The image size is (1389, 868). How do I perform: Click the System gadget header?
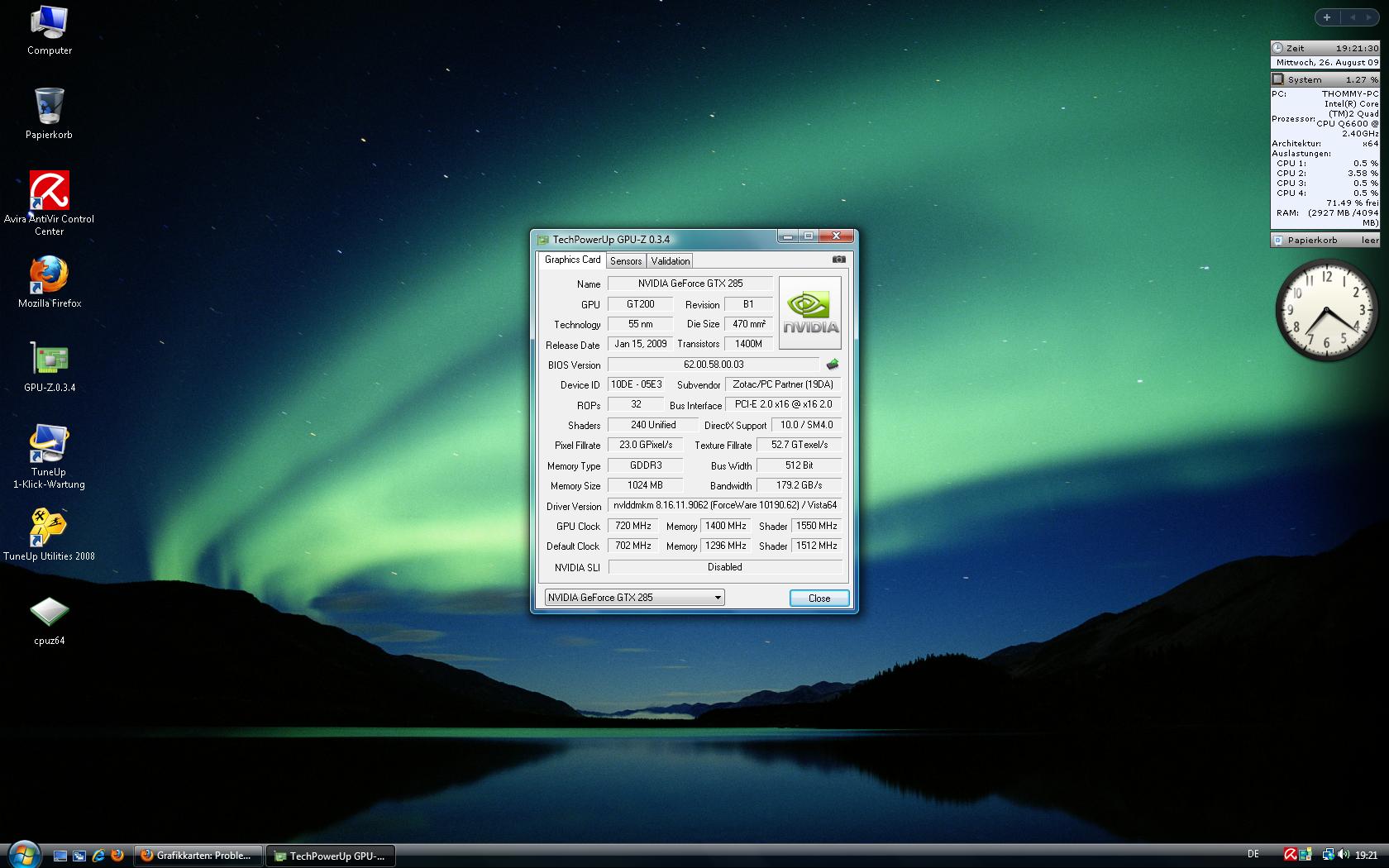pyautogui.click(x=1325, y=79)
